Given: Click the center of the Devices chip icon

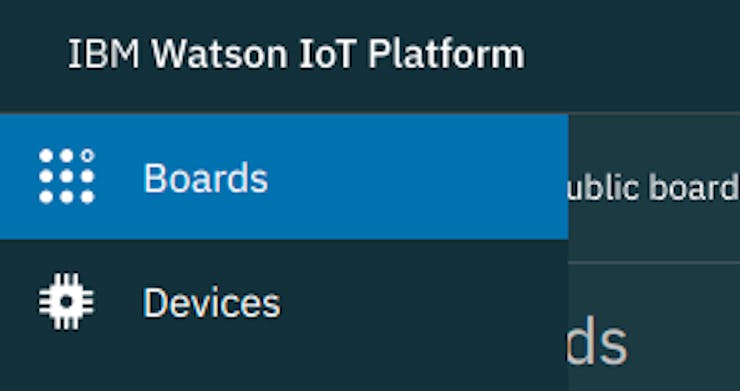Looking at the screenshot, I should 67,301.
